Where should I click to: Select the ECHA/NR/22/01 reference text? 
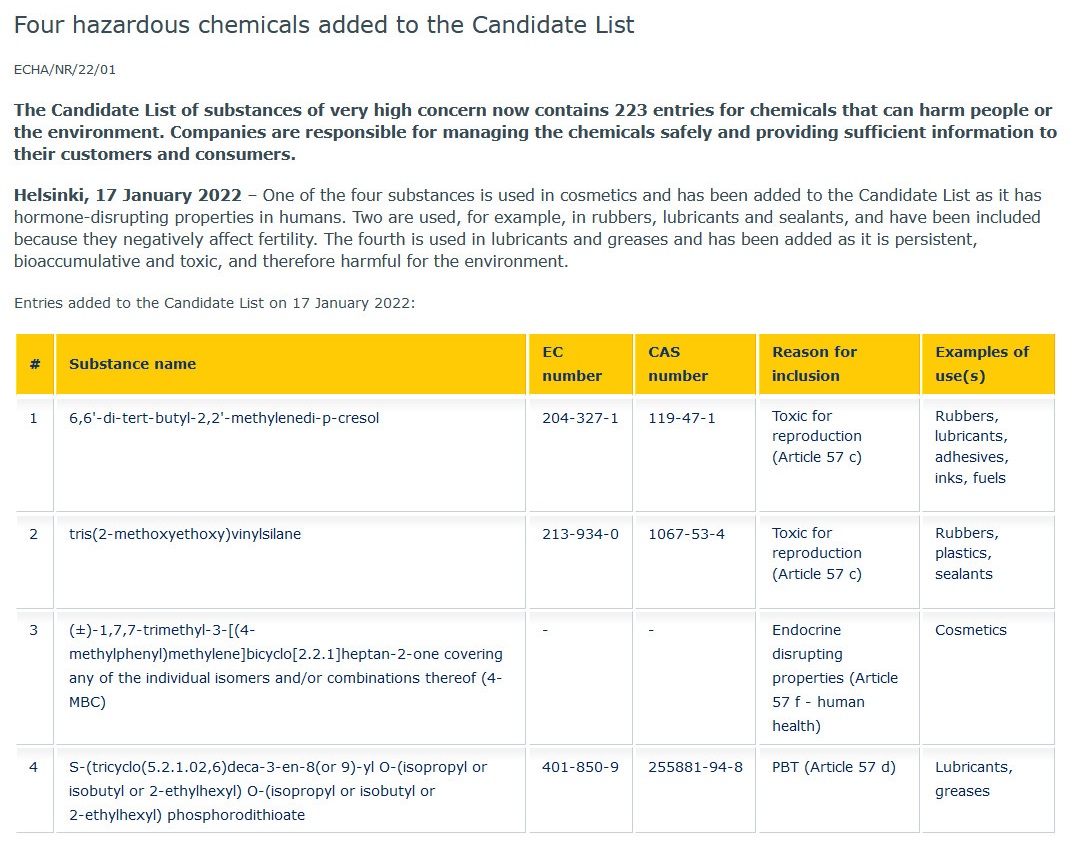pos(65,70)
